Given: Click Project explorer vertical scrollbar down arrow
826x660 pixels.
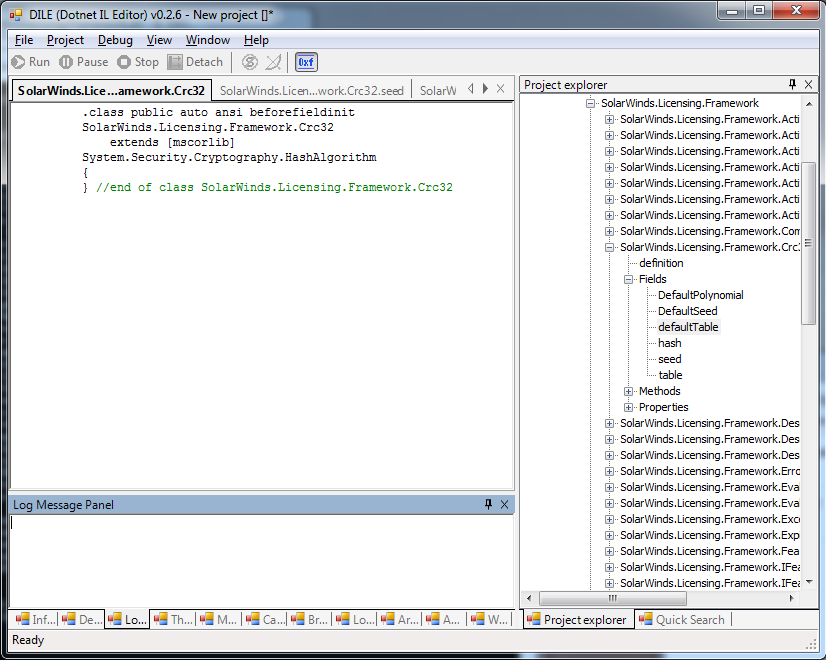Looking at the screenshot, I should coord(809,582).
